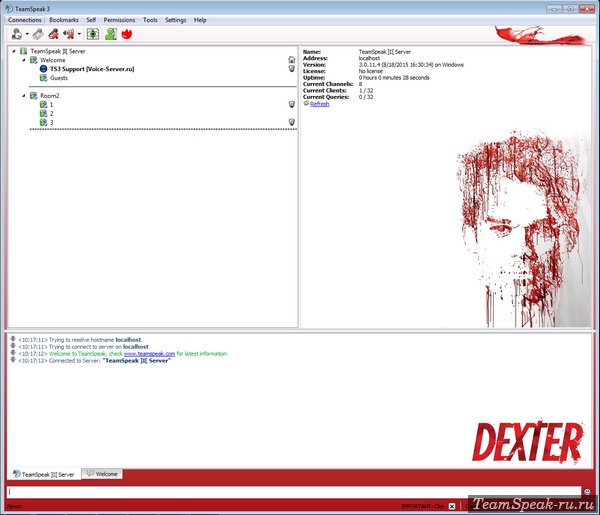The height and width of the screenshot is (515, 600).
Task: Open the emoticon smiley picker
Action: point(587,492)
